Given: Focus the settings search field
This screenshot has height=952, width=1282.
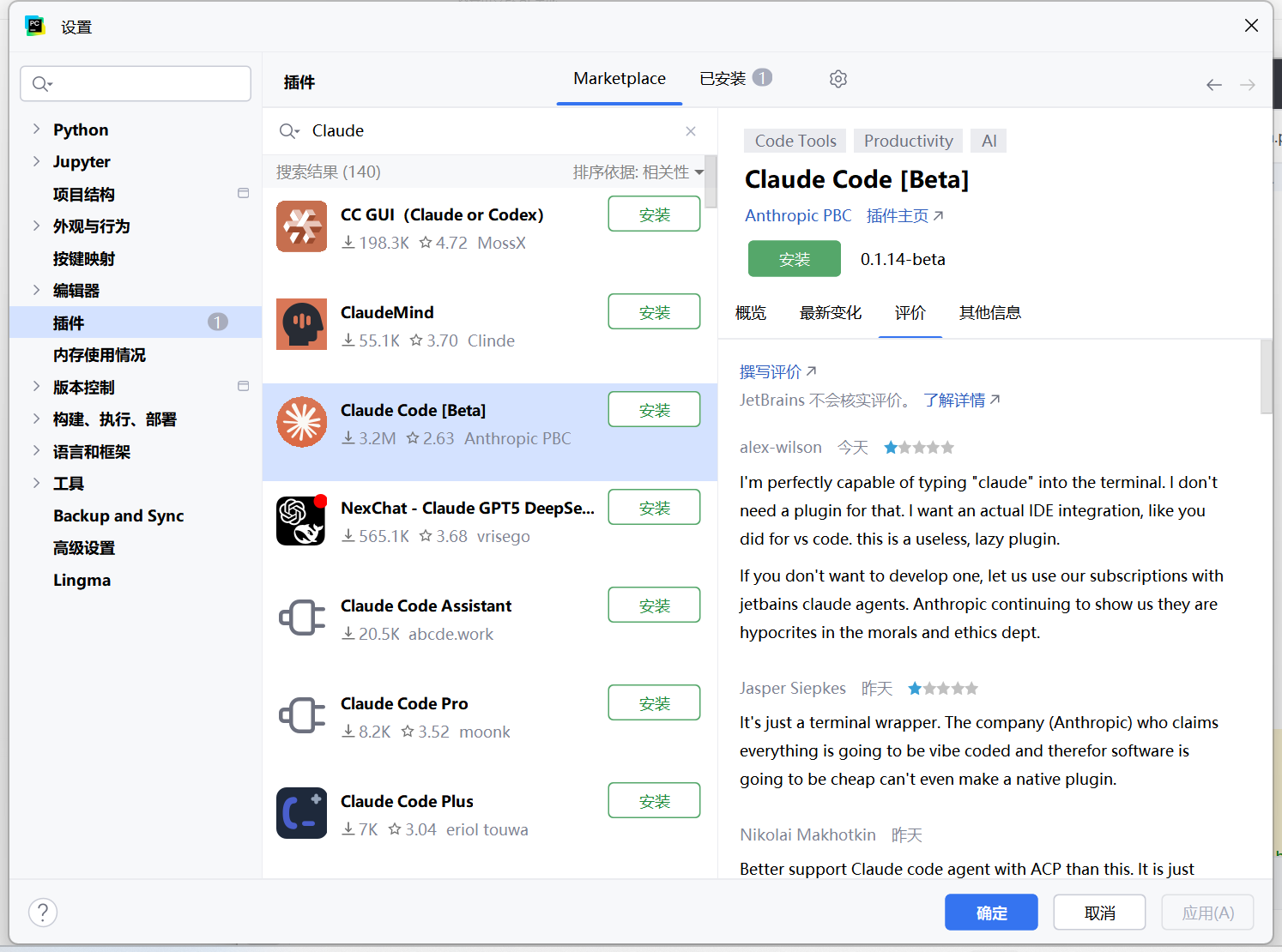Looking at the screenshot, I should tap(136, 84).
